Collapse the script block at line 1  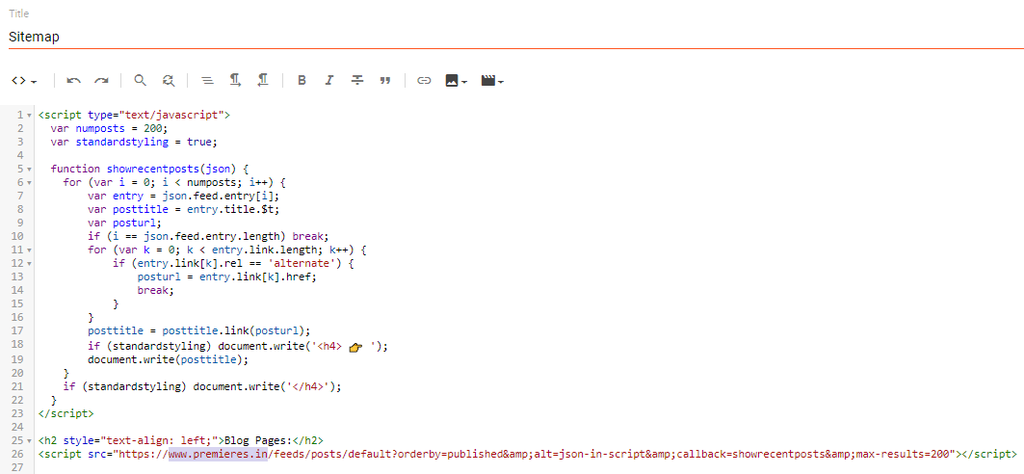pyautogui.click(x=29, y=115)
